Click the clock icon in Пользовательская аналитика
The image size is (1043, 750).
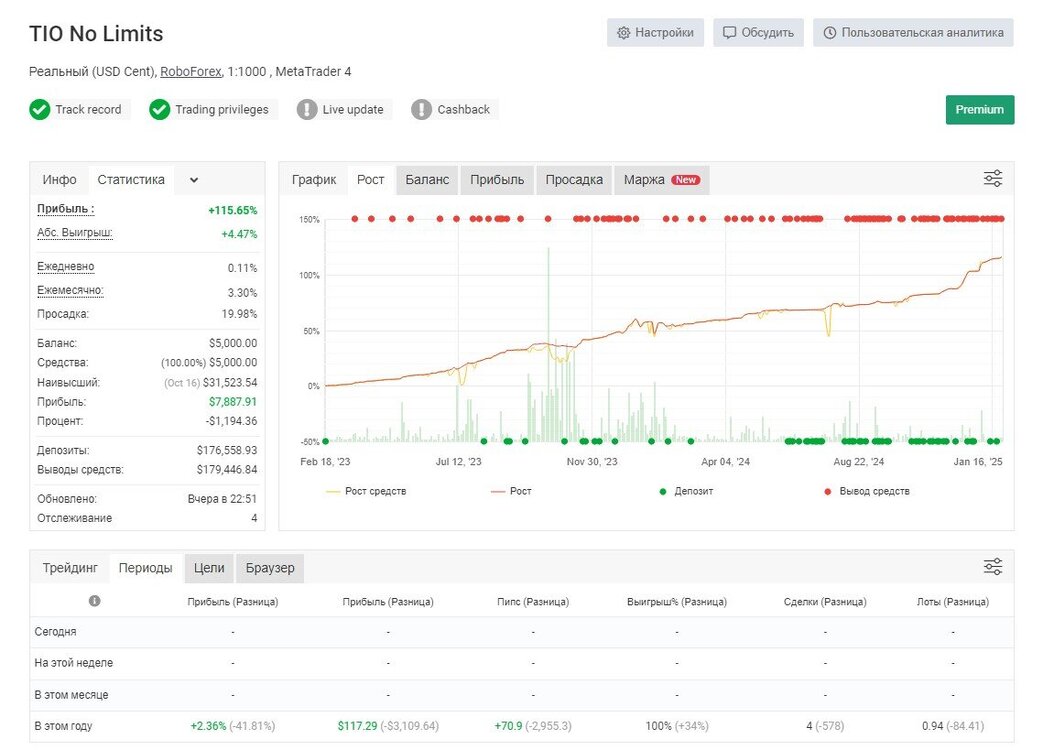coord(829,33)
